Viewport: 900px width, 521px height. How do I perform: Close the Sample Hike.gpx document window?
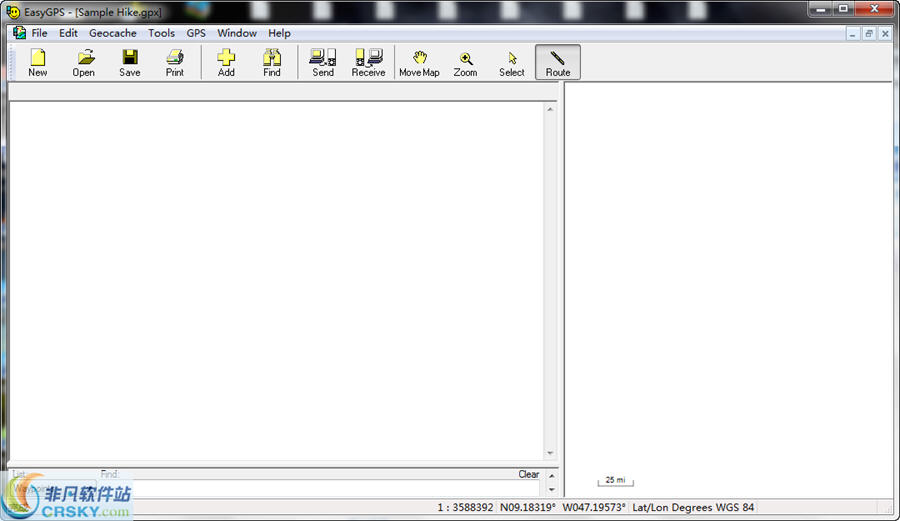point(885,34)
